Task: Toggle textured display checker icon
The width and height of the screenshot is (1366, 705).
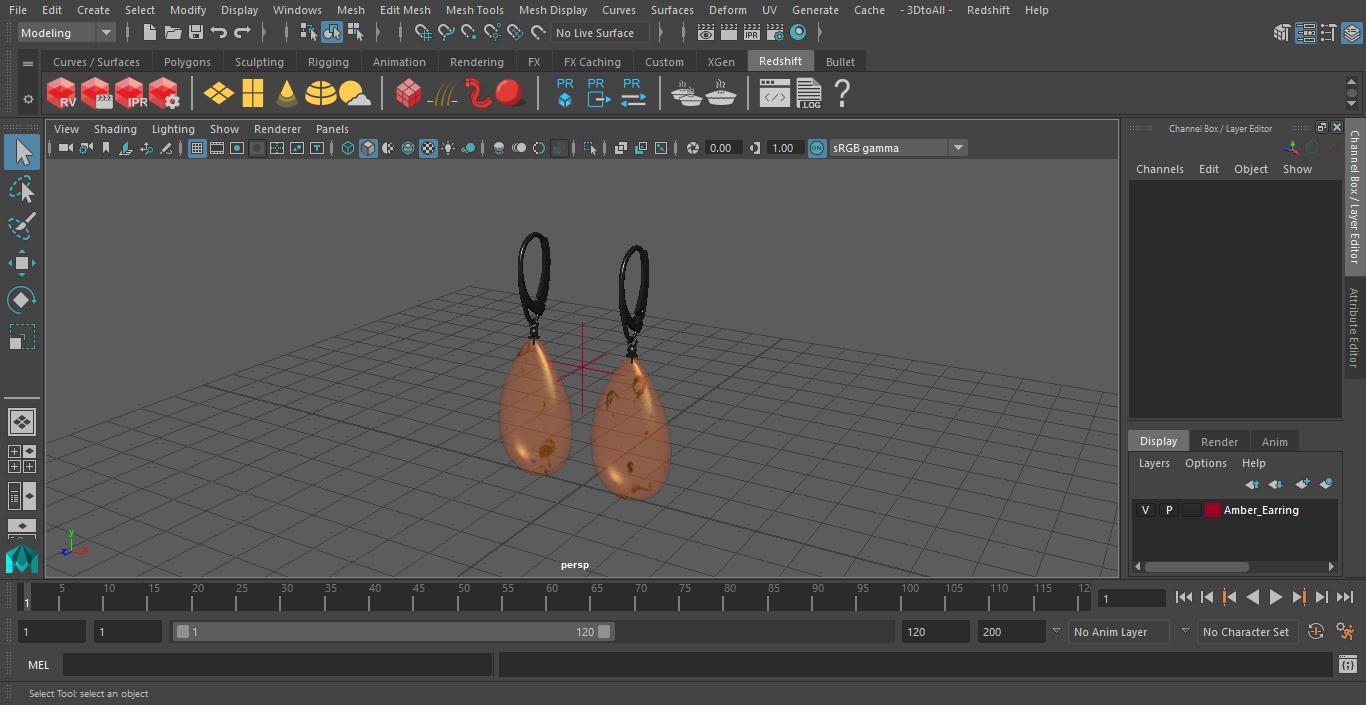Action: (428, 148)
